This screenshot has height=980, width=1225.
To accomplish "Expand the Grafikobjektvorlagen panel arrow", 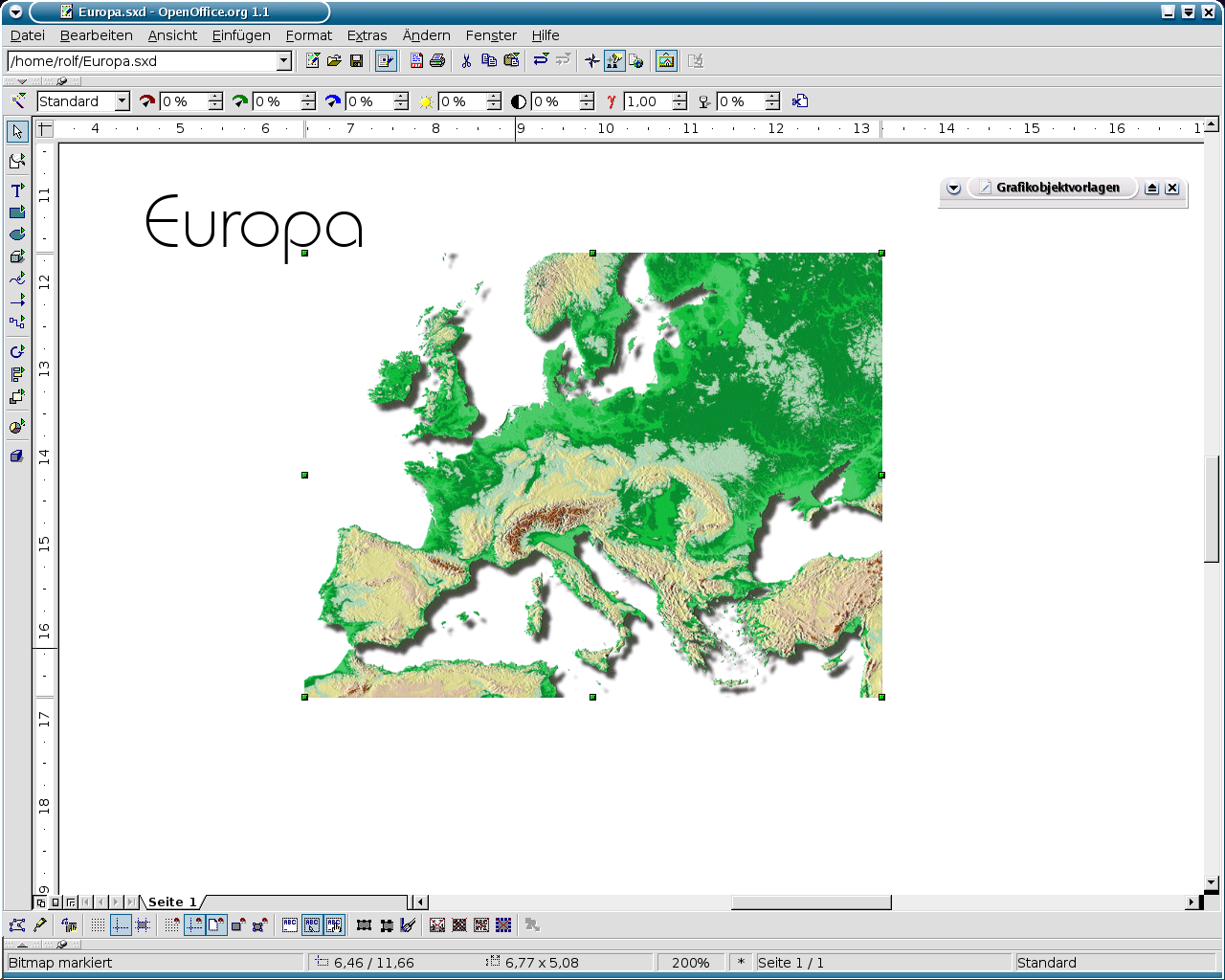I will pyautogui.click(x=953, y=189).
